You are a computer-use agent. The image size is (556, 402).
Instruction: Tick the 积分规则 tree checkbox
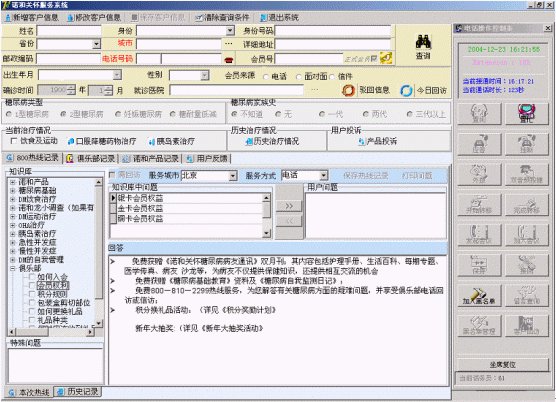32,294
